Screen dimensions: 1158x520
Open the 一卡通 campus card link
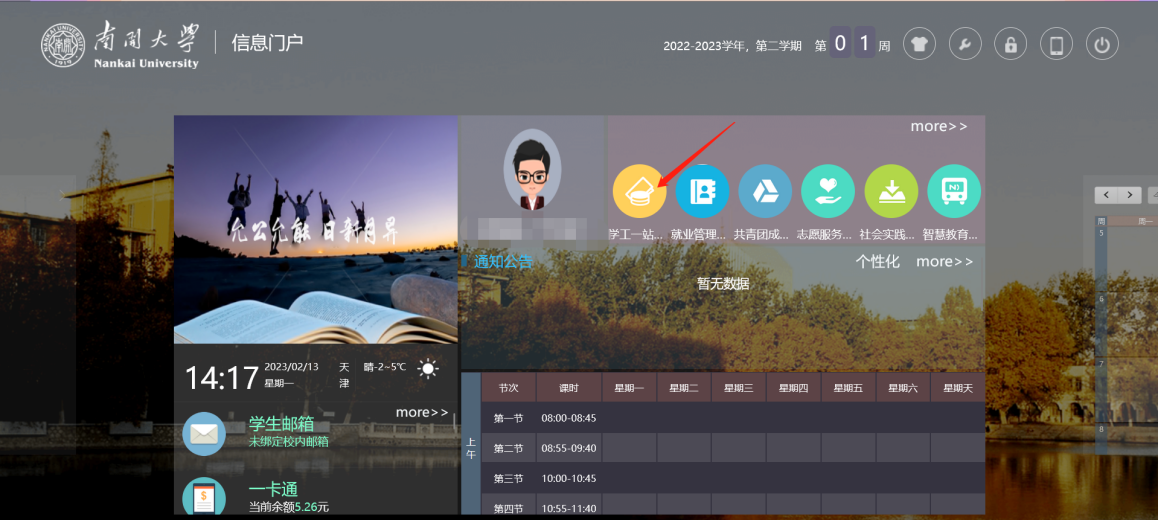(273, 490)
